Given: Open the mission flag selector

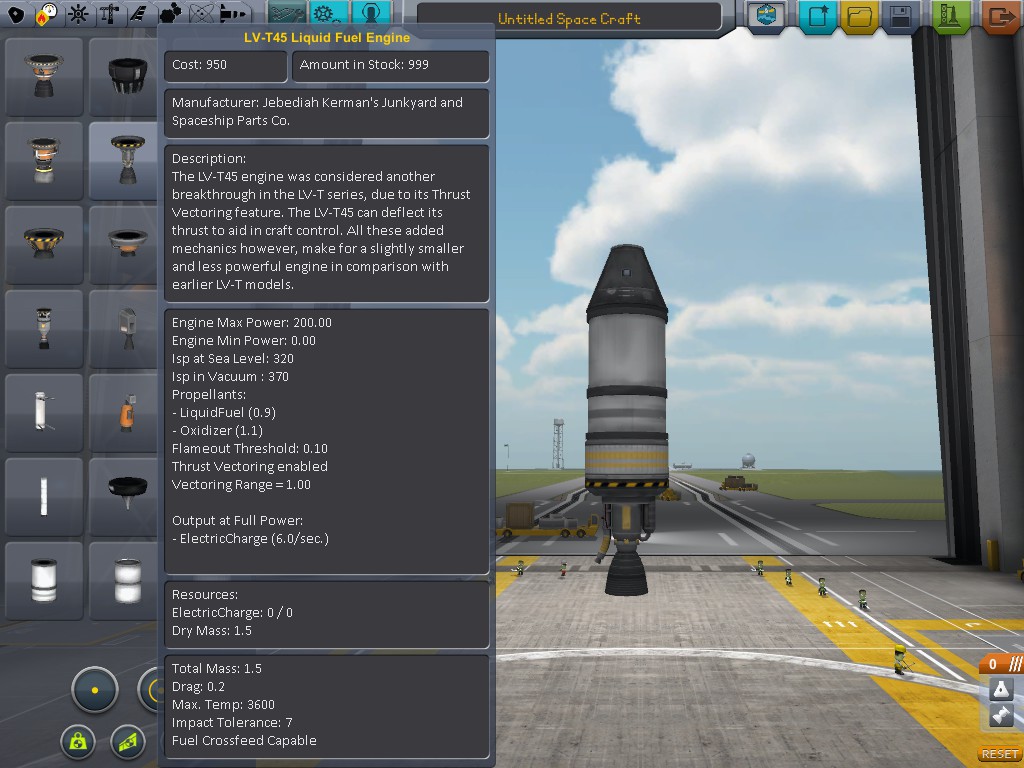Looking at the screenshot, I should 765,16.
